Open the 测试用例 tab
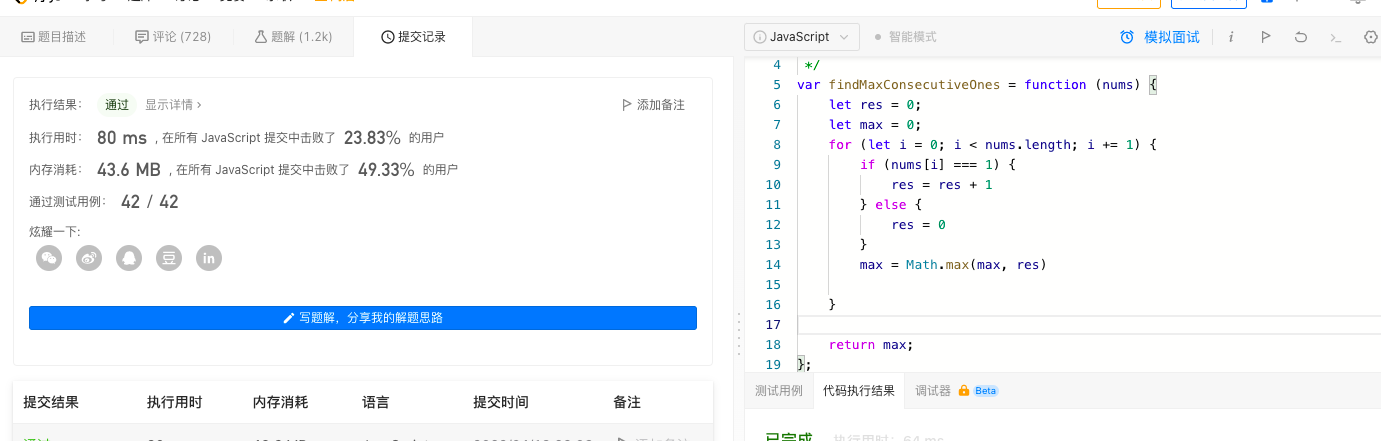The height and width of the screenshot is (441, 1381). [x=779, y=391]
